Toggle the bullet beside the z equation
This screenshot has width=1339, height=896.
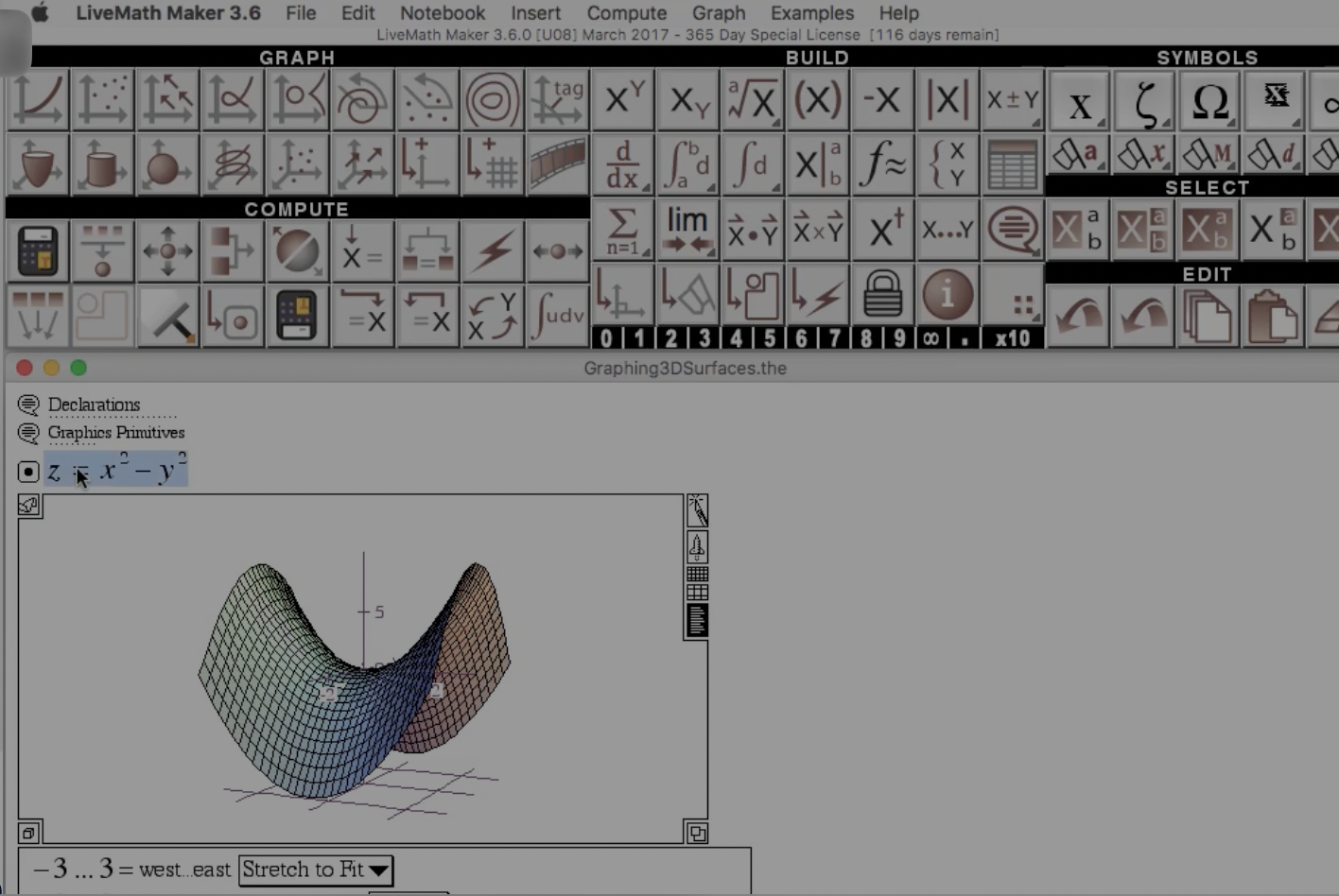point(27,472)
